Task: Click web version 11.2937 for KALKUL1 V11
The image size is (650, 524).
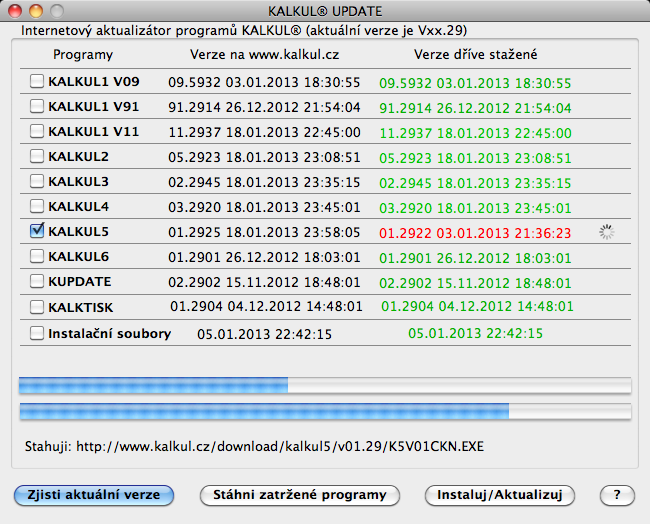Action: pyautogui.click(x=264, y=132)
